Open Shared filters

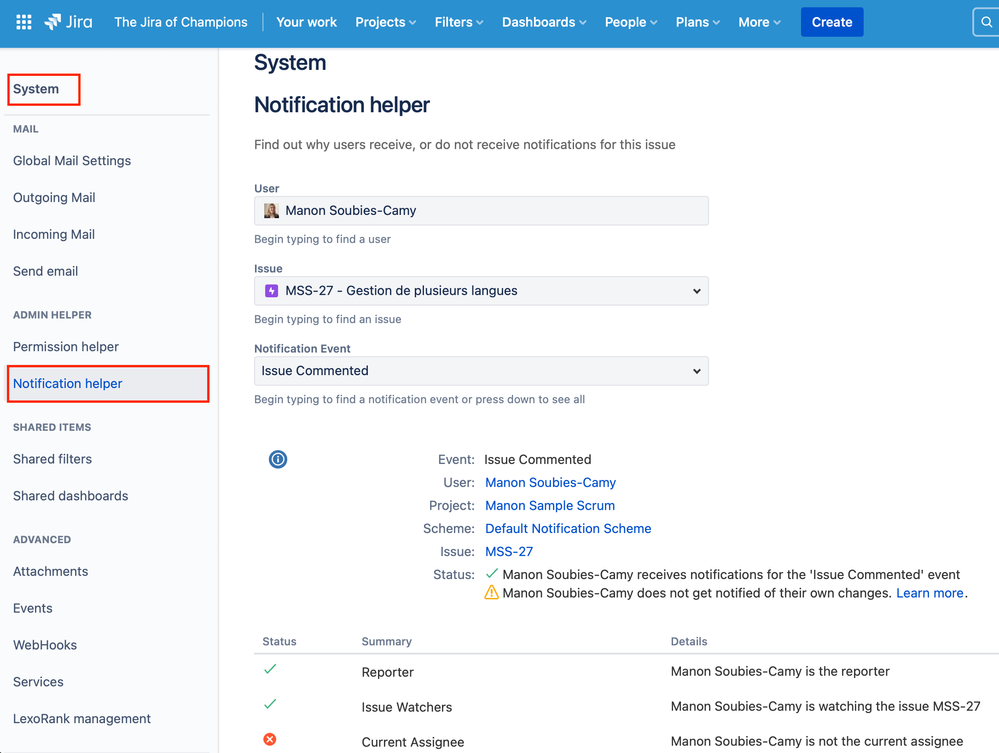52,459
